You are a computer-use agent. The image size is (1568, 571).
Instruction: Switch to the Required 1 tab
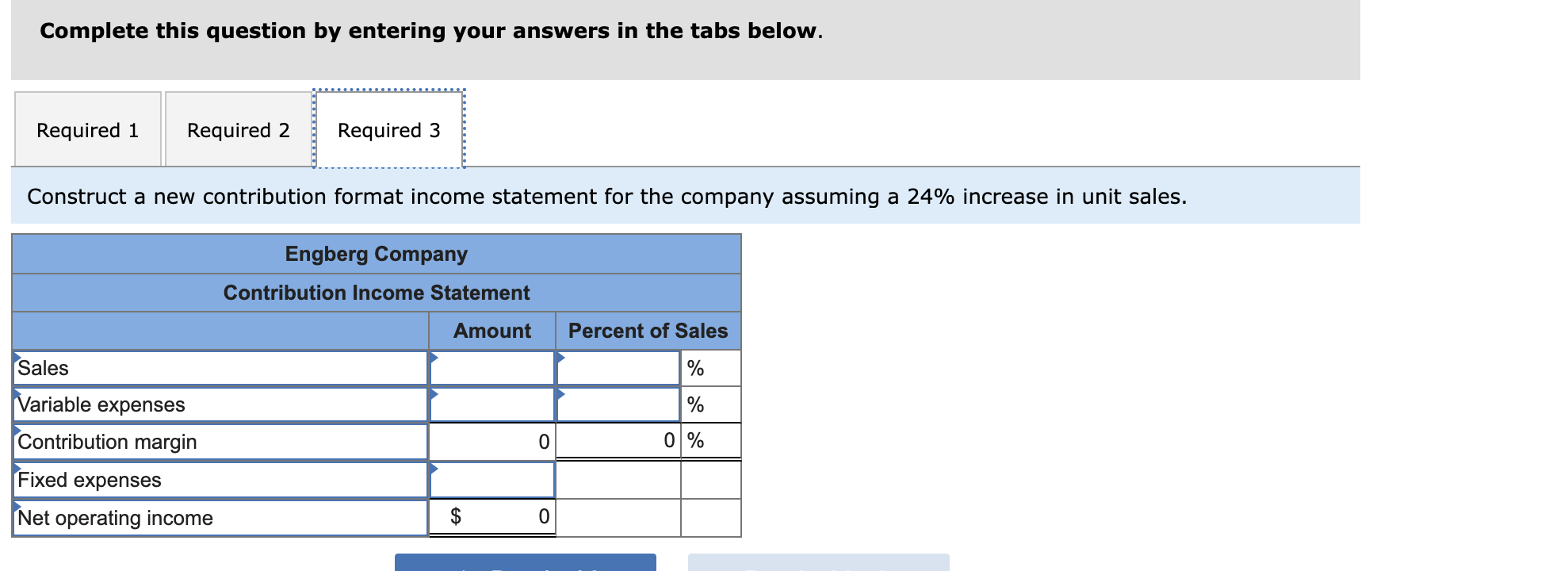pos(87,129)
